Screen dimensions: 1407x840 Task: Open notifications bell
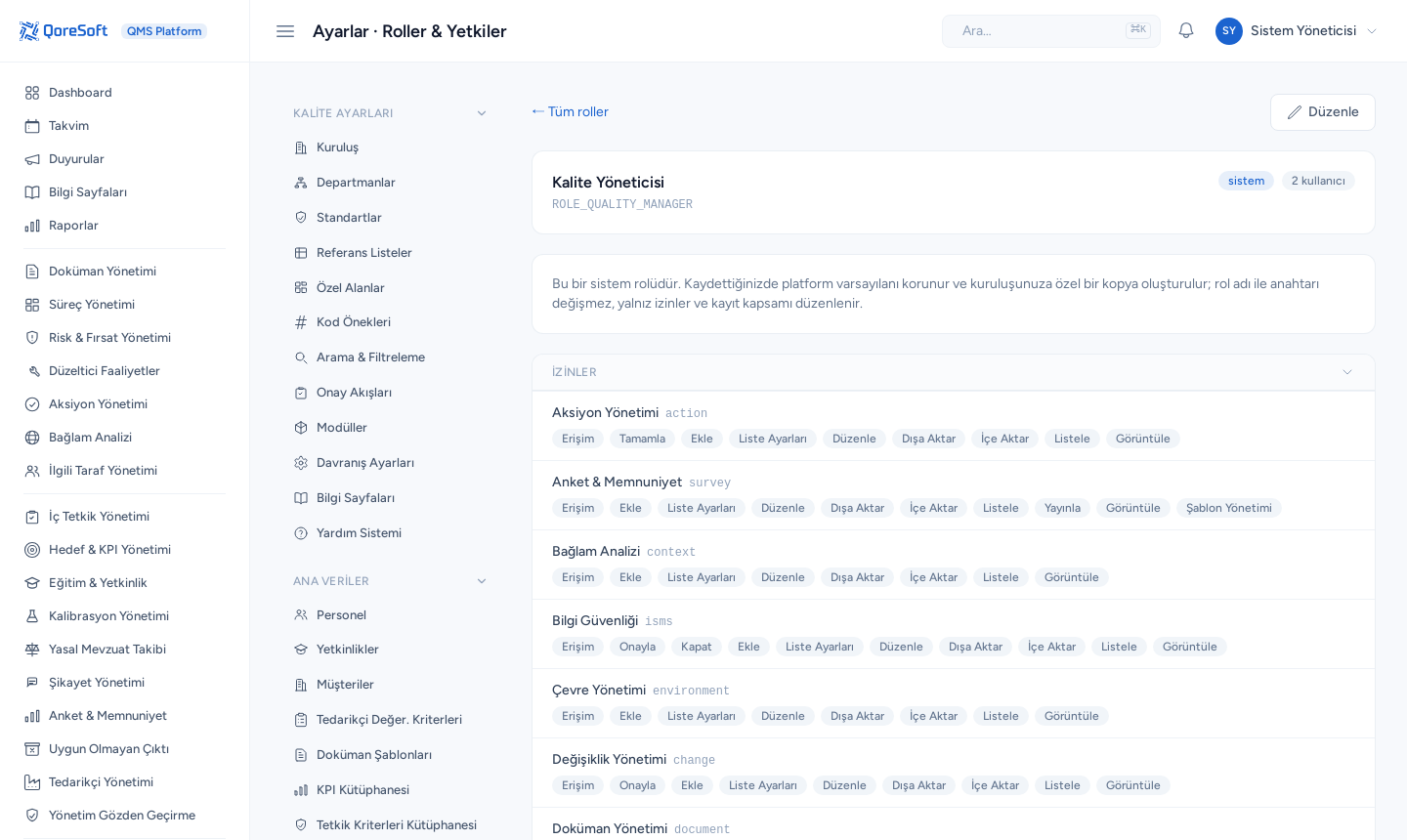1186,31
